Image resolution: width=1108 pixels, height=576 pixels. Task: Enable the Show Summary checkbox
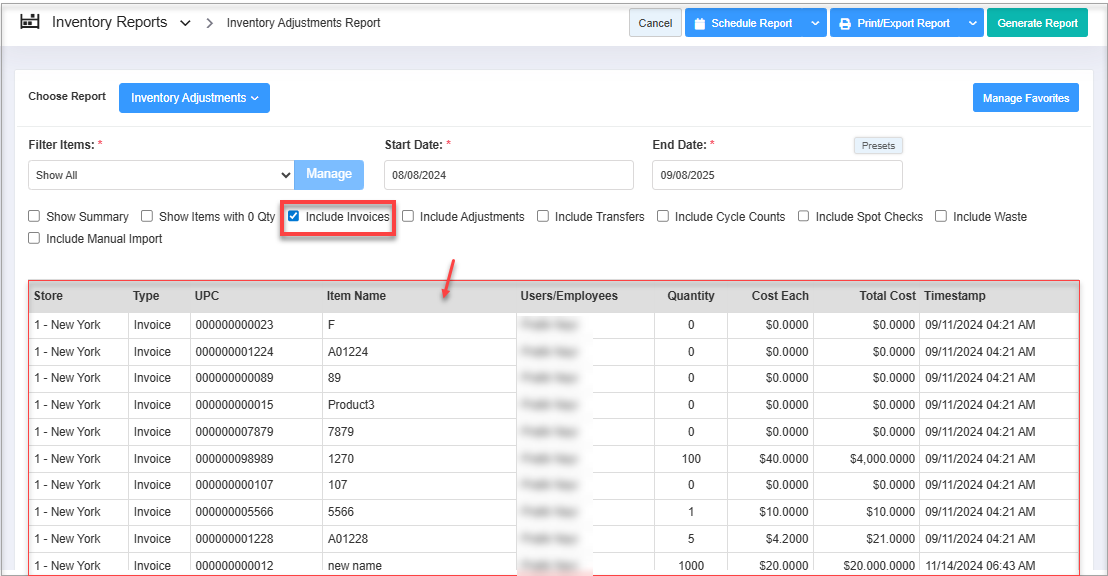34,216
